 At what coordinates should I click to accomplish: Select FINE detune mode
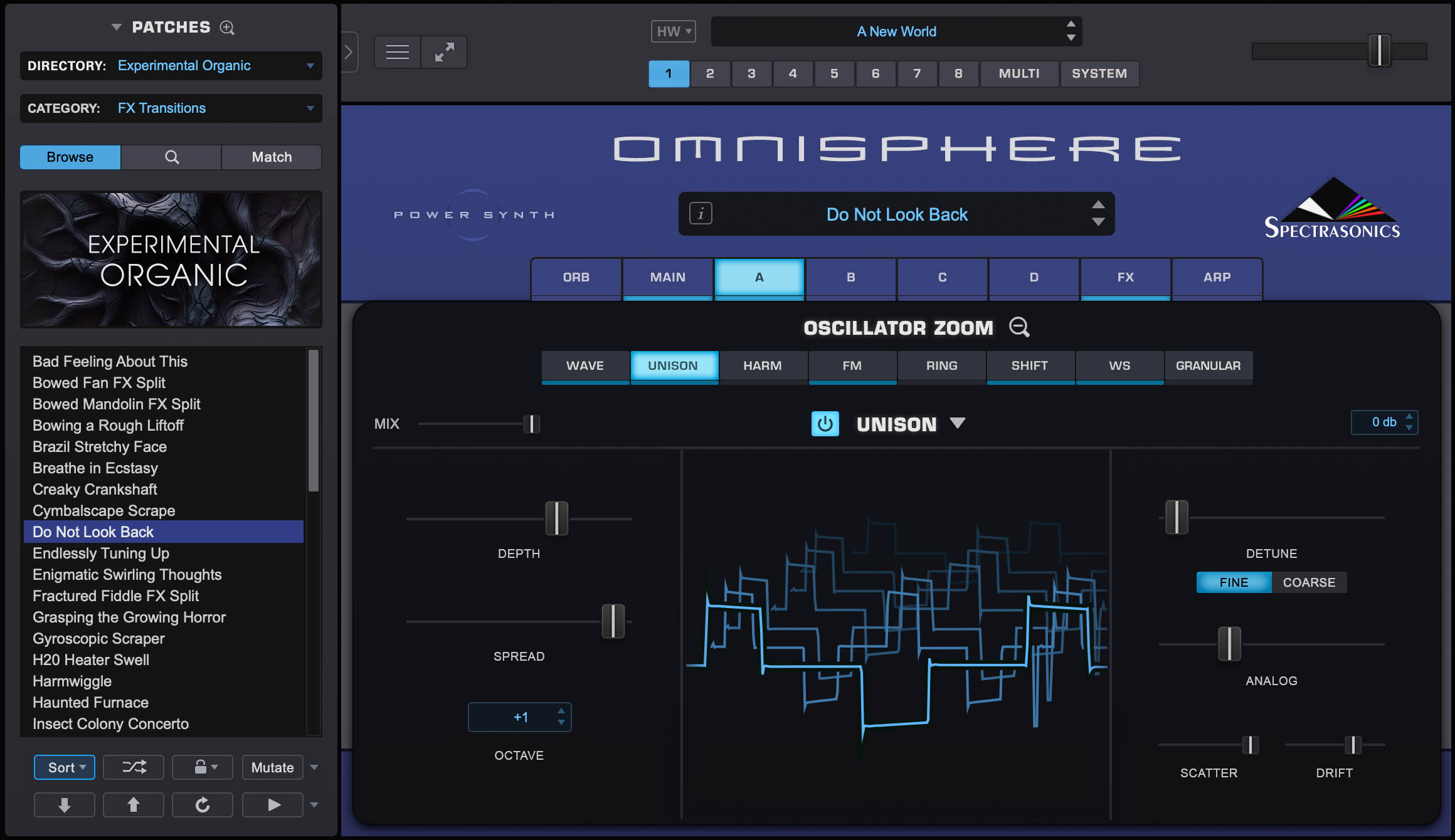coord(1232,582)
